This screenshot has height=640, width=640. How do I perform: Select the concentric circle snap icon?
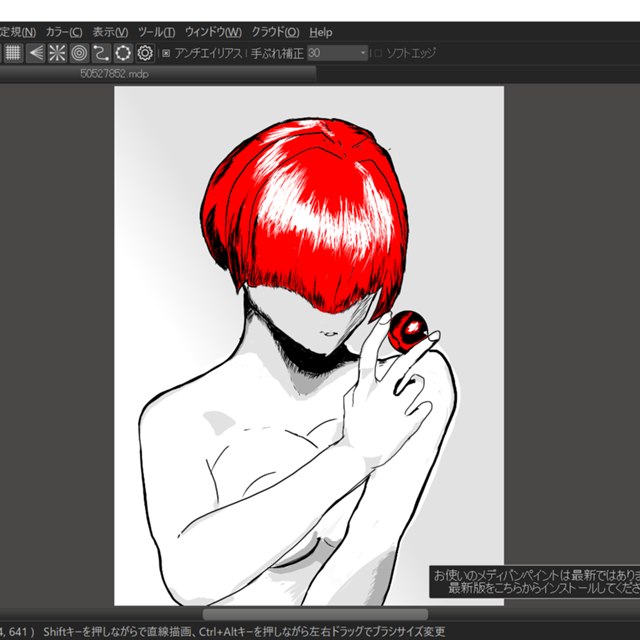[x=79, y=53]
